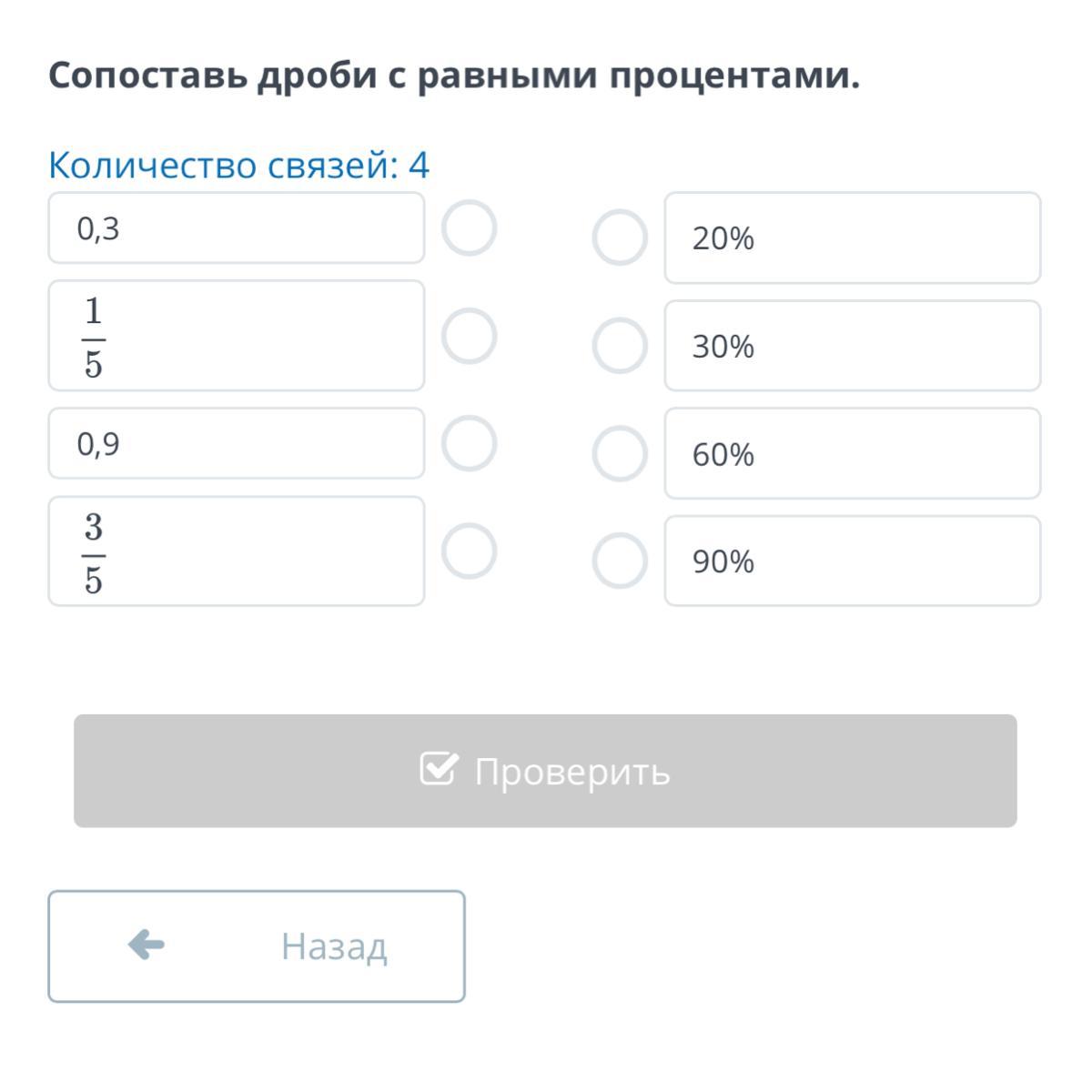Viewport: 1092px width, 1092px height.
Task: Select the connector circle next to 0,3
Action: pyautogui.click(x=469, y=228)
